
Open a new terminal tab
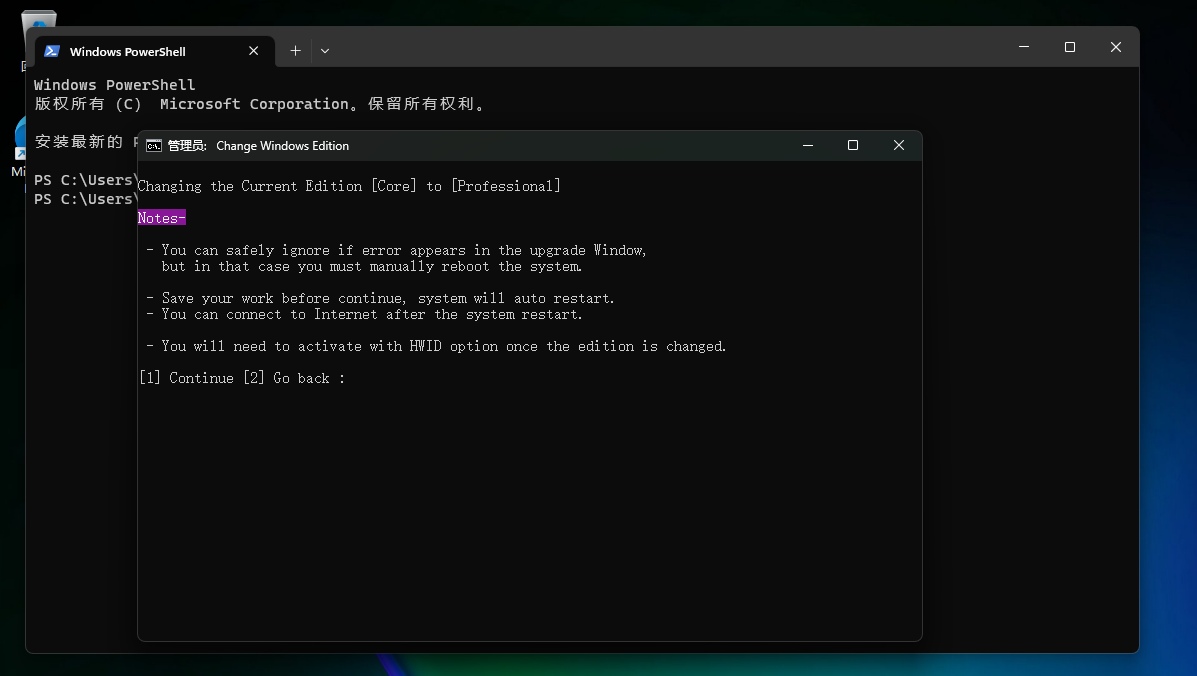coord(295,51)
